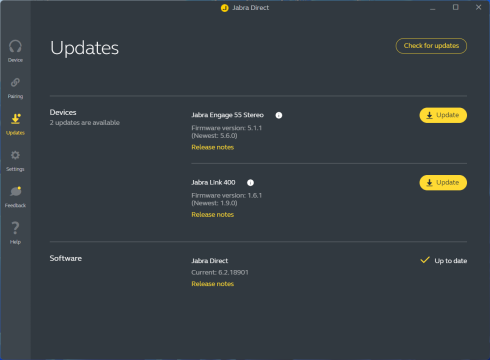Viewport: 490px width, 360px height.
Task: Click the '(Newest: 1.9.0)' text
Action: [x=214, y=203]
